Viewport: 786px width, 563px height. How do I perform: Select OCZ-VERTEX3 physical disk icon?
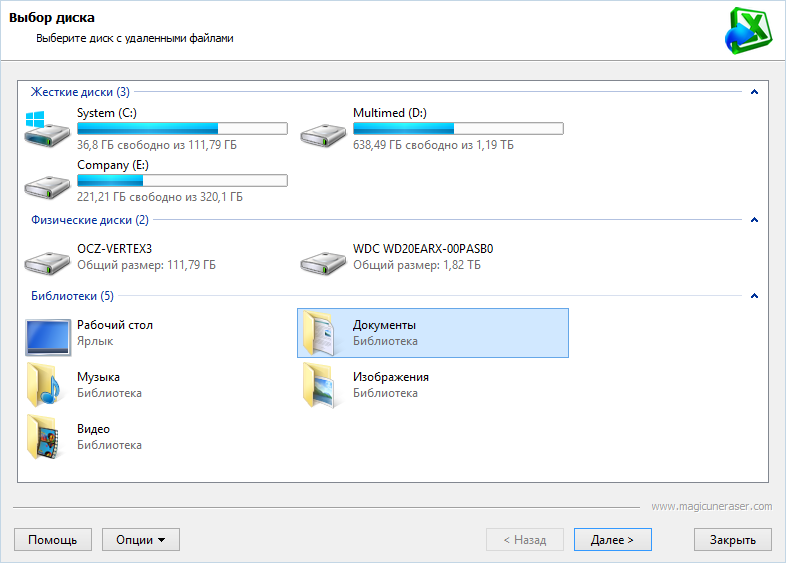tap(48, 259)
